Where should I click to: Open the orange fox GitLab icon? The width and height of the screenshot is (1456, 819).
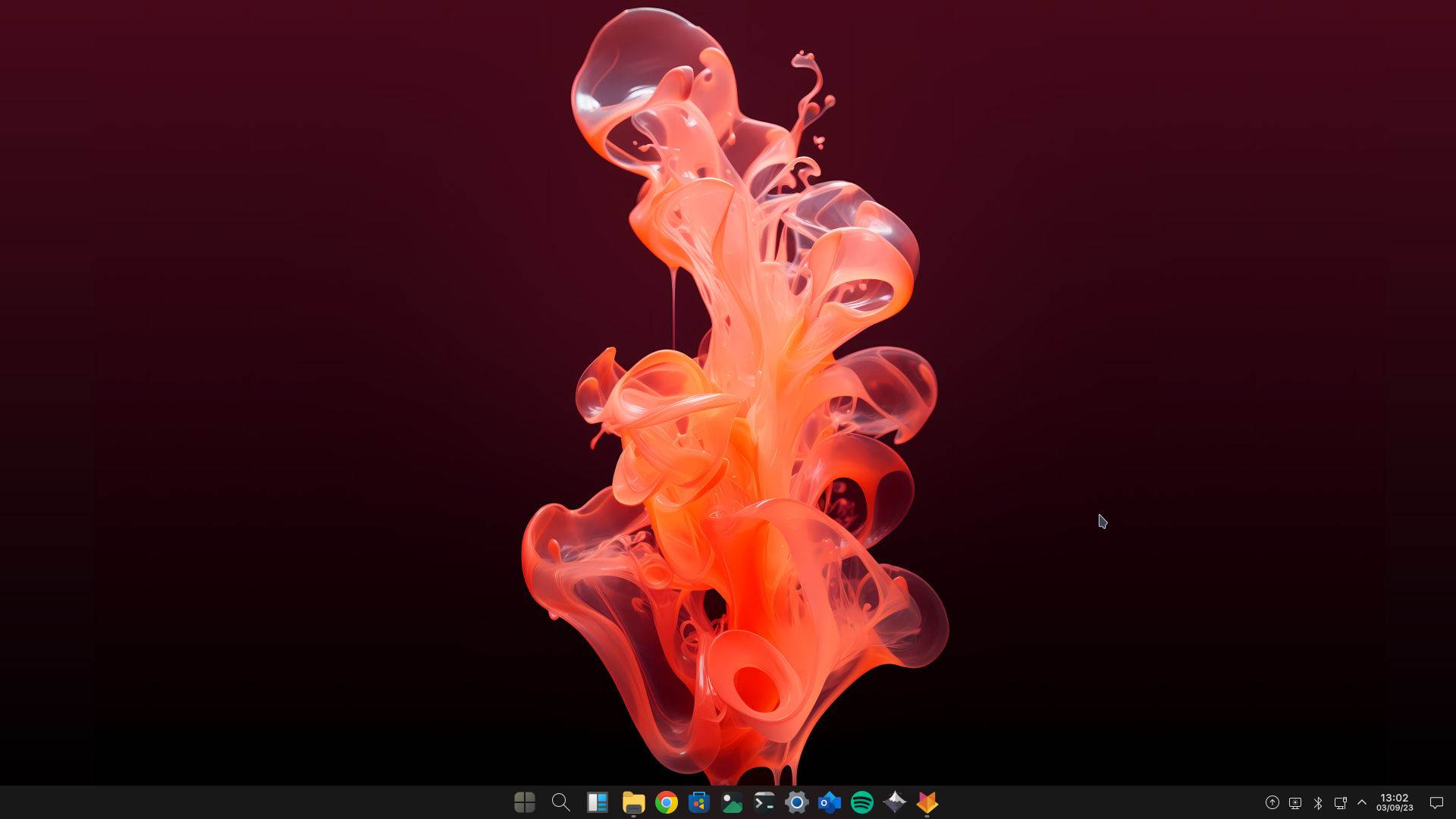click(927, 802)
